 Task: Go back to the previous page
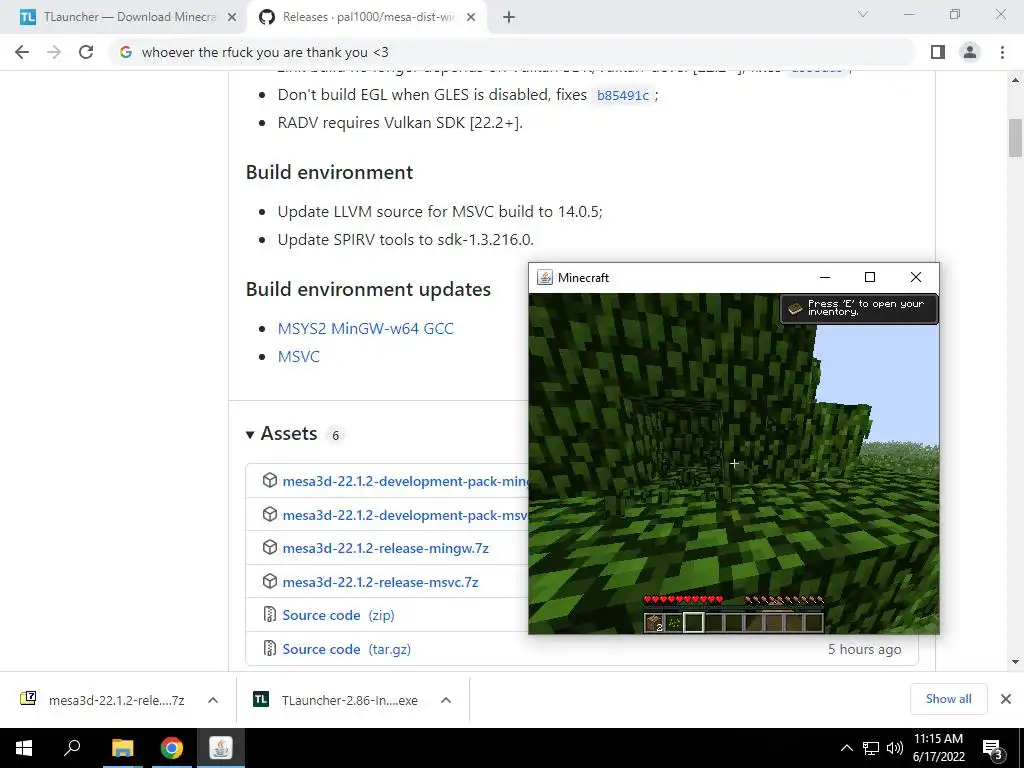coord(22,52)
